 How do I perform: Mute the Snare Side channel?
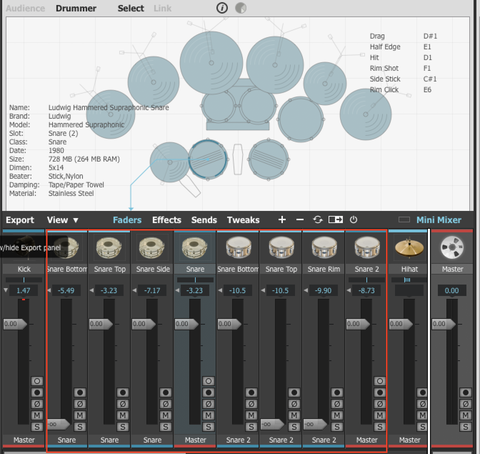pyautogui.click(x=165, y=415)
